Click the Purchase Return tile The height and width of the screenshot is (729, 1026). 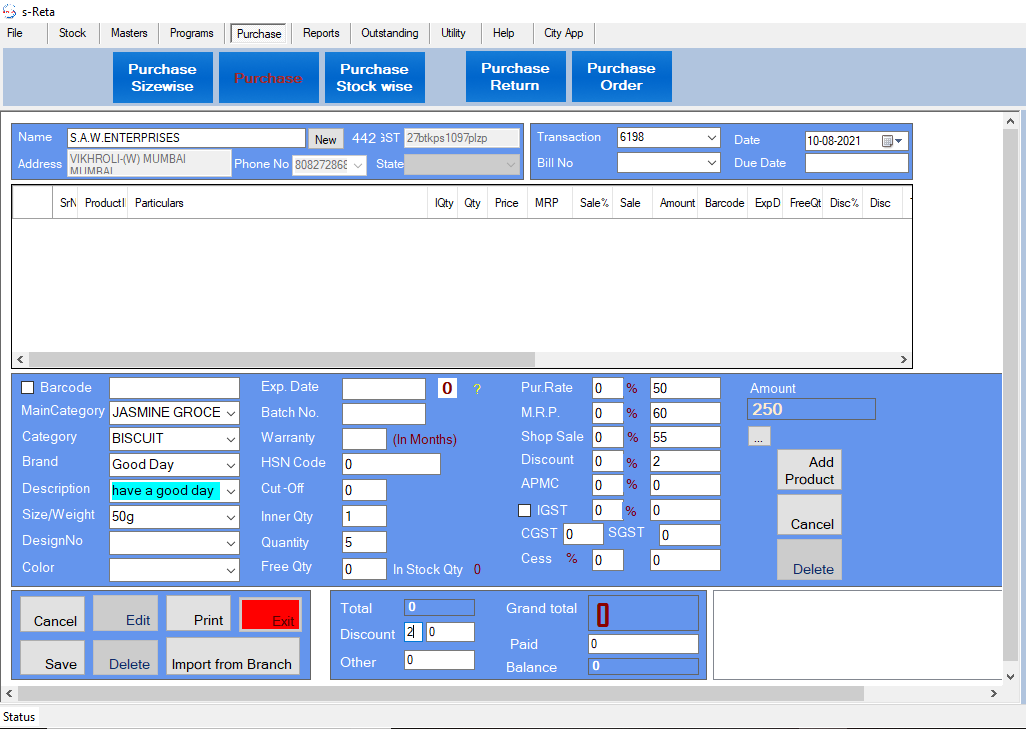click(515, 77)
